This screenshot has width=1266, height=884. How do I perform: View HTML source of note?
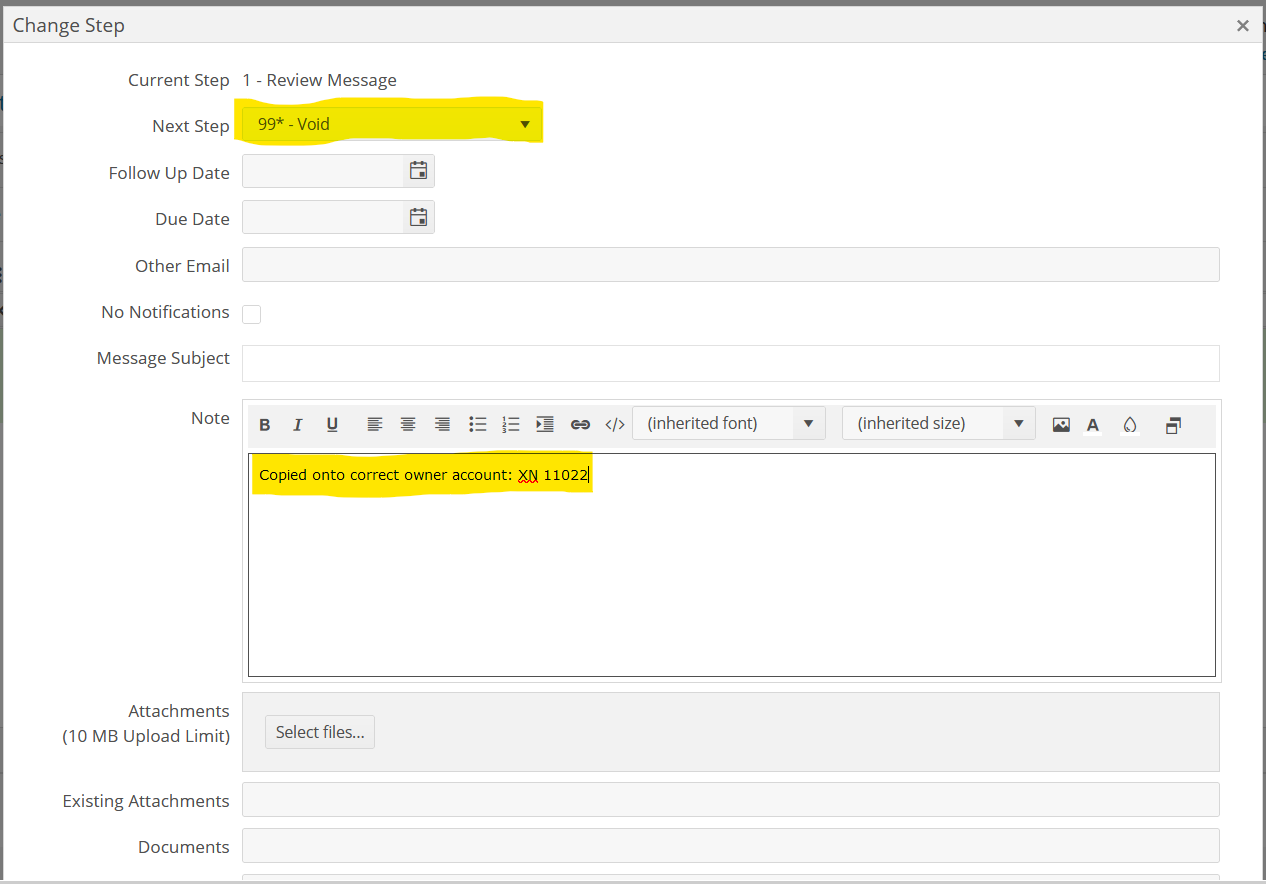click(x=615, y=424)
